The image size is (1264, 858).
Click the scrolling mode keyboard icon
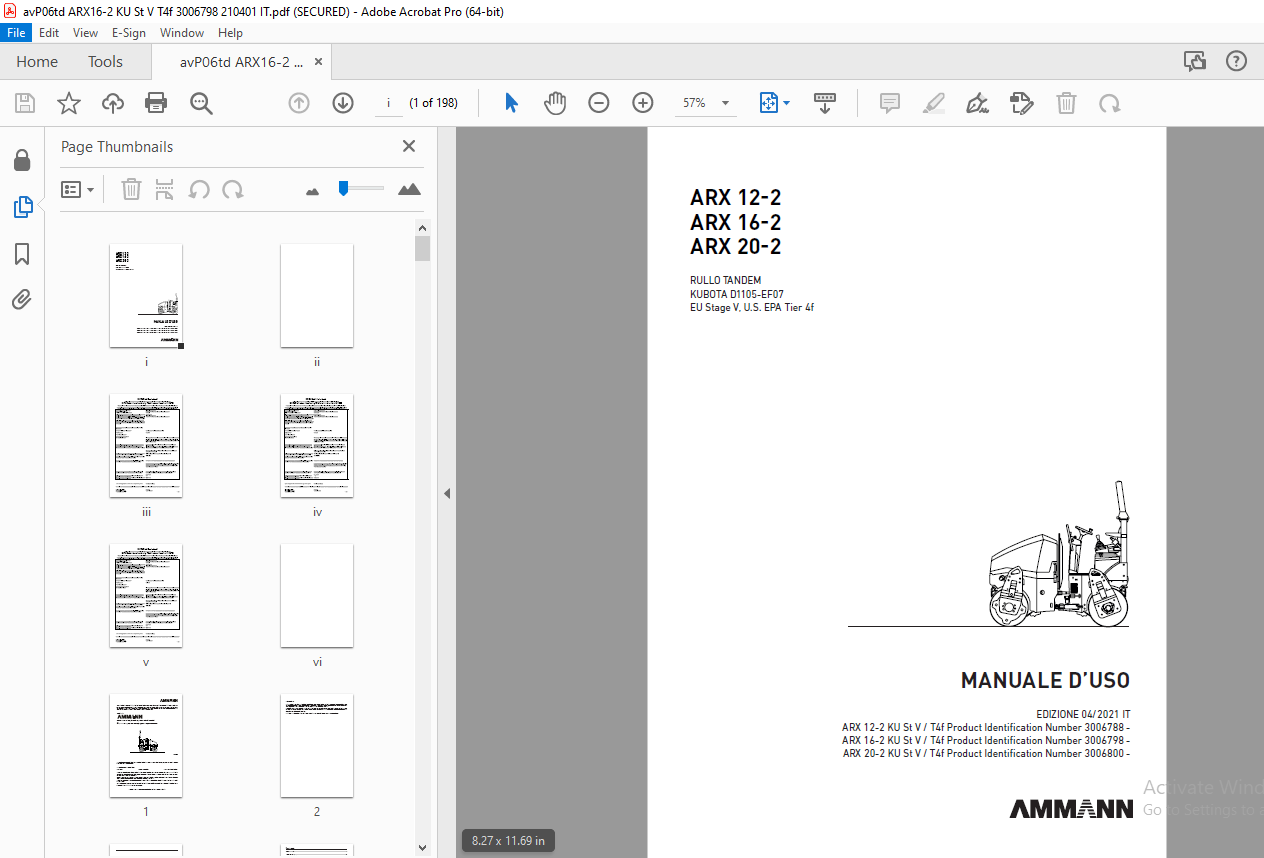click(825, 103)
